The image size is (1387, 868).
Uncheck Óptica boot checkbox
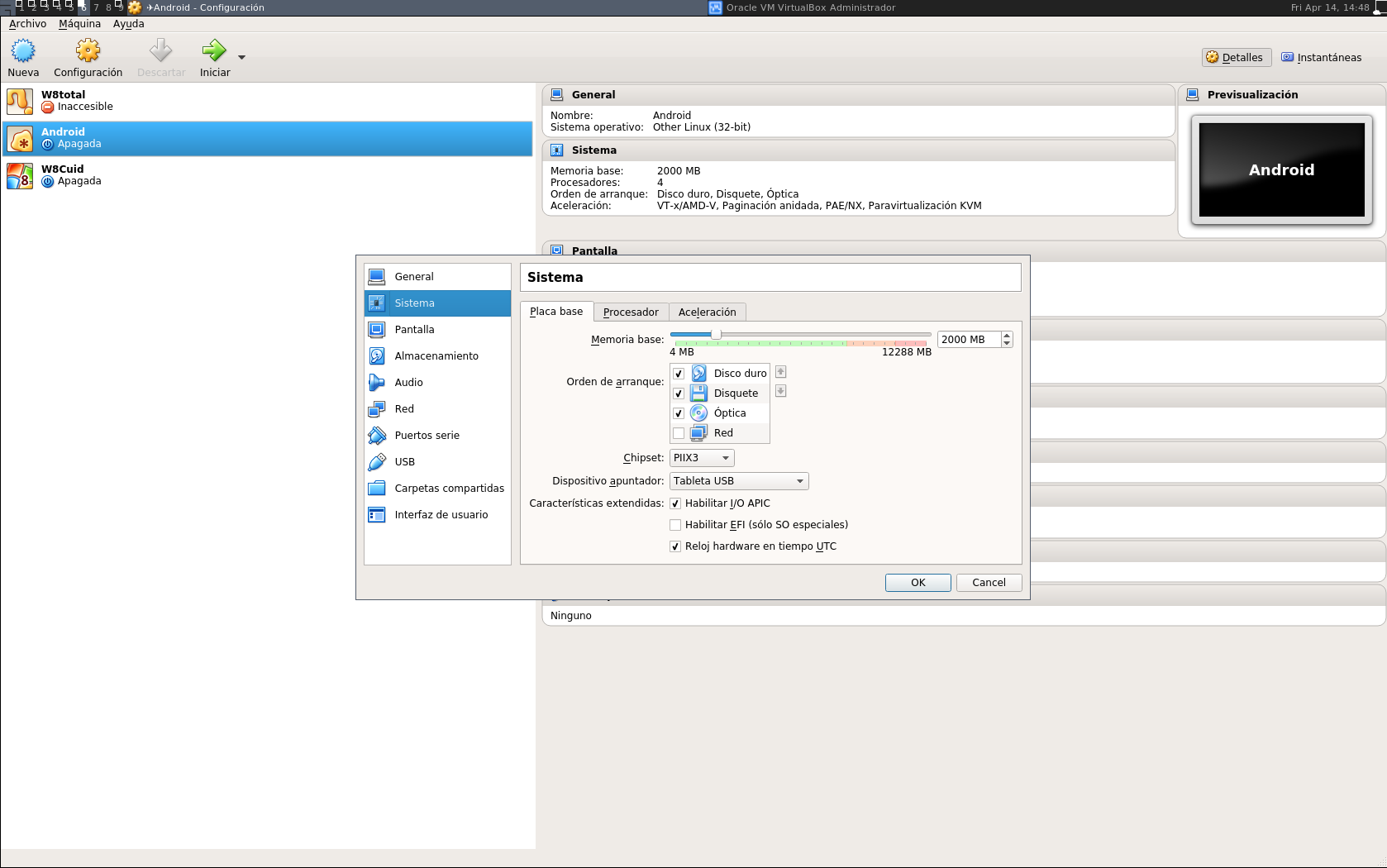tap(679, 413)
